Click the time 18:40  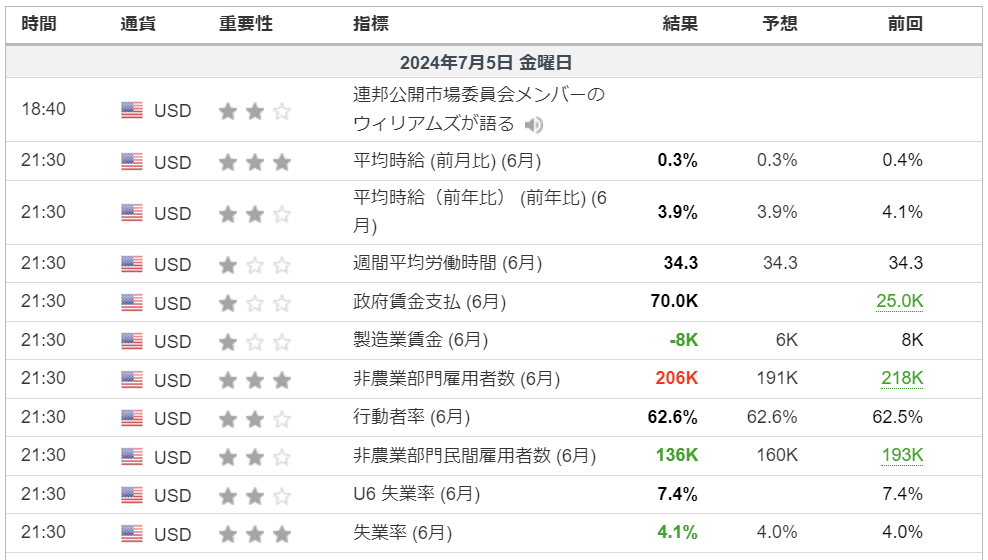[43, 109]
